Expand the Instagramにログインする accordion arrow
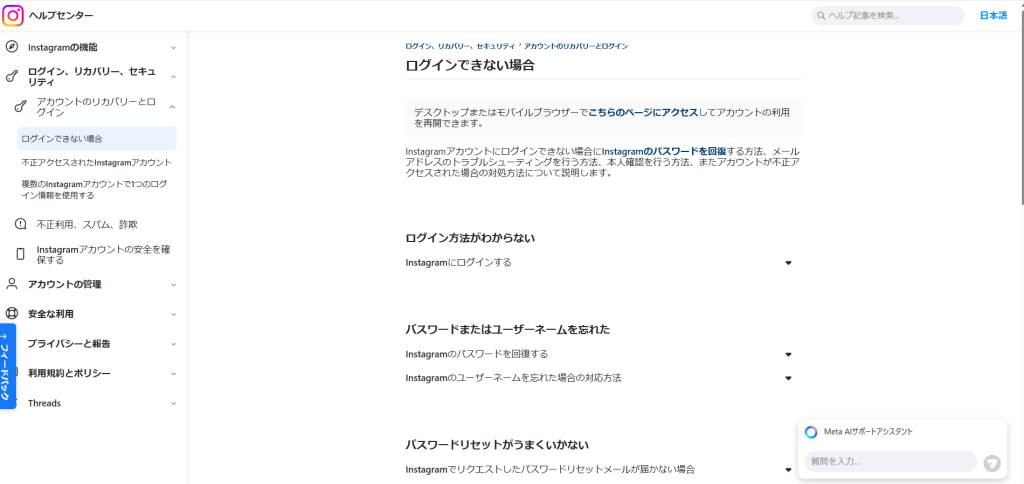The height and width of the screenshot is (484, 1024). tap(788, 263)
